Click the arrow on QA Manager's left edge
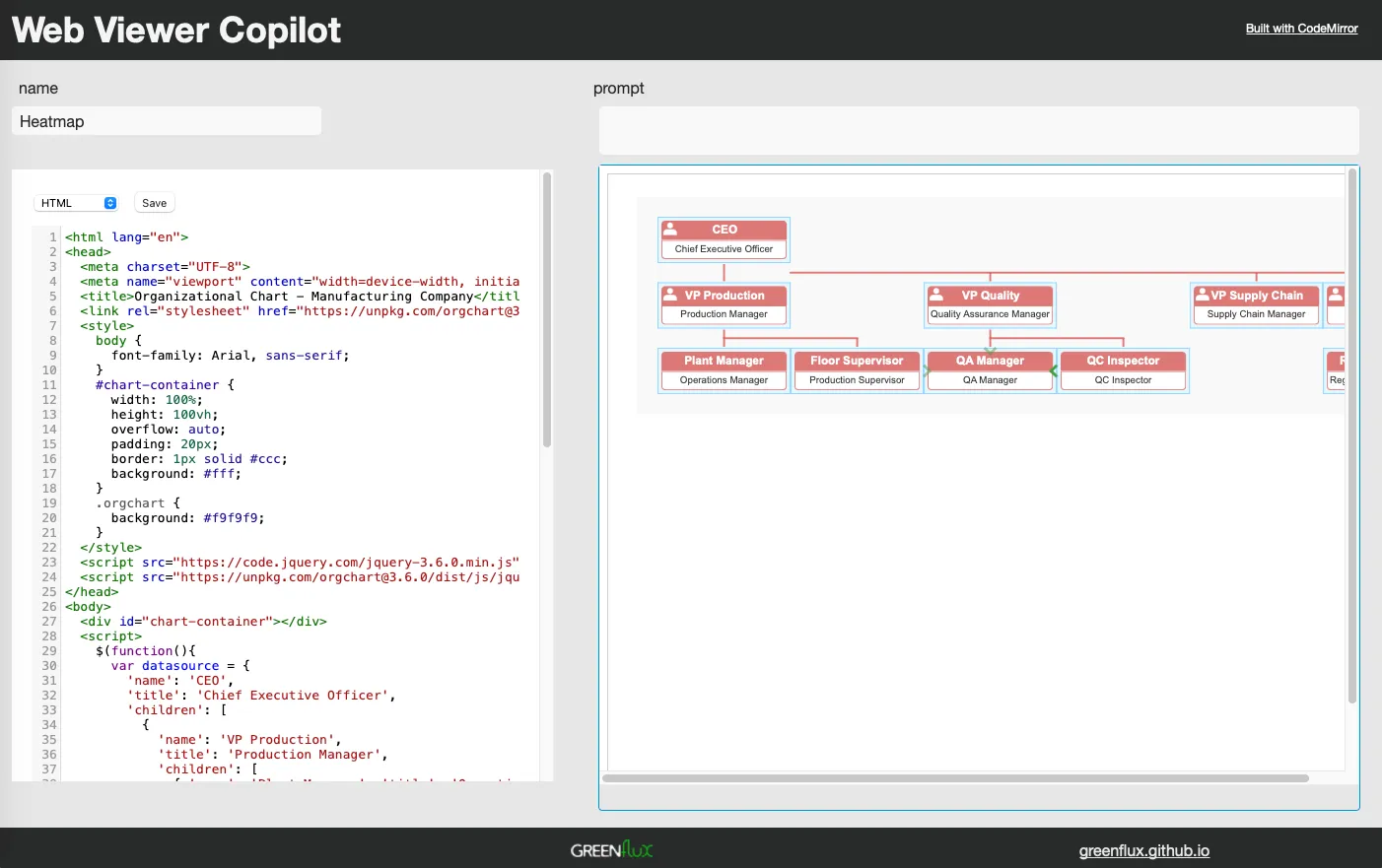1382x868 pixels. coord(927,371)
